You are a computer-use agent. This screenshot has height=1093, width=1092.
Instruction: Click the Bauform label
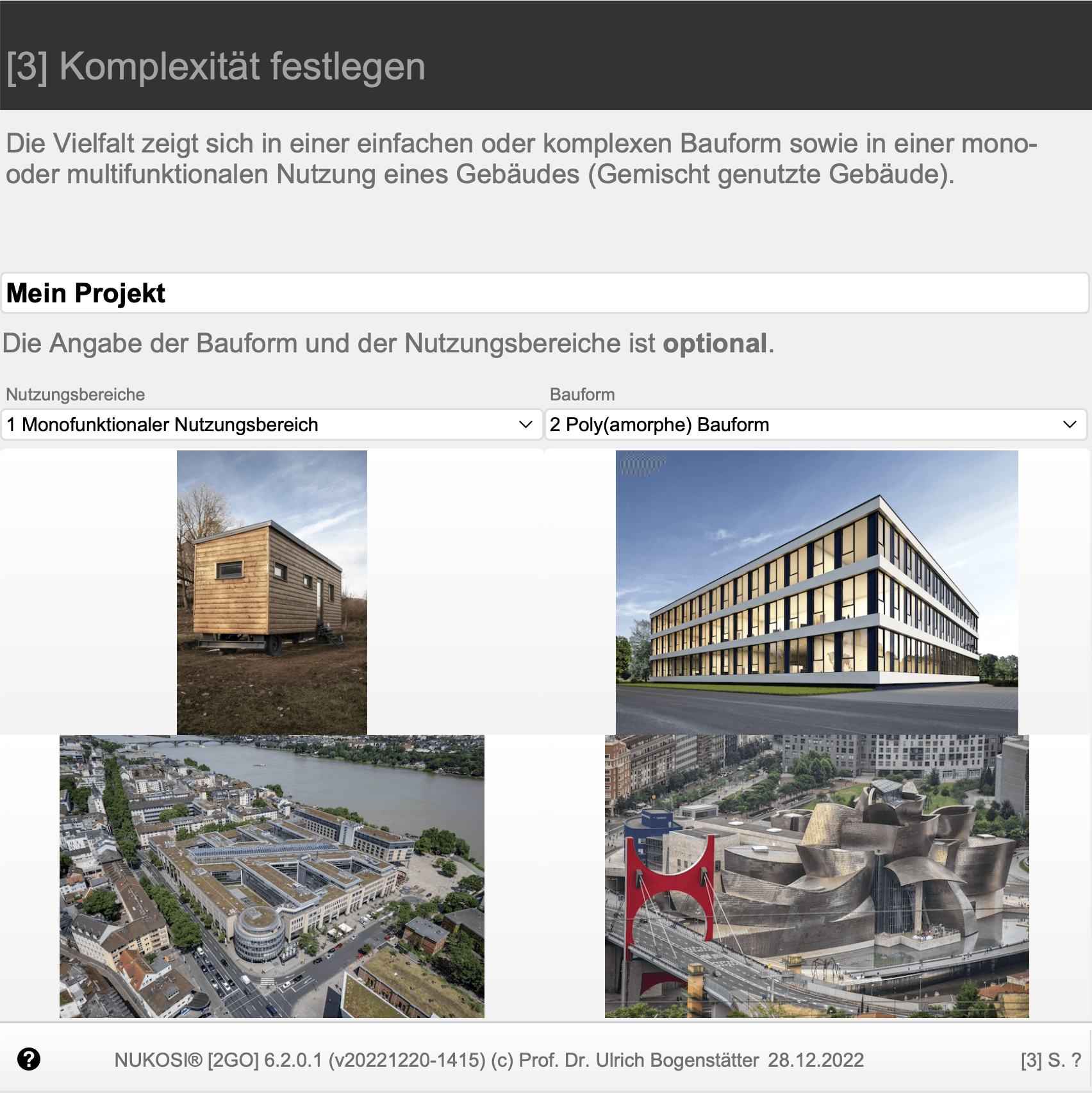tap(583, 395)
